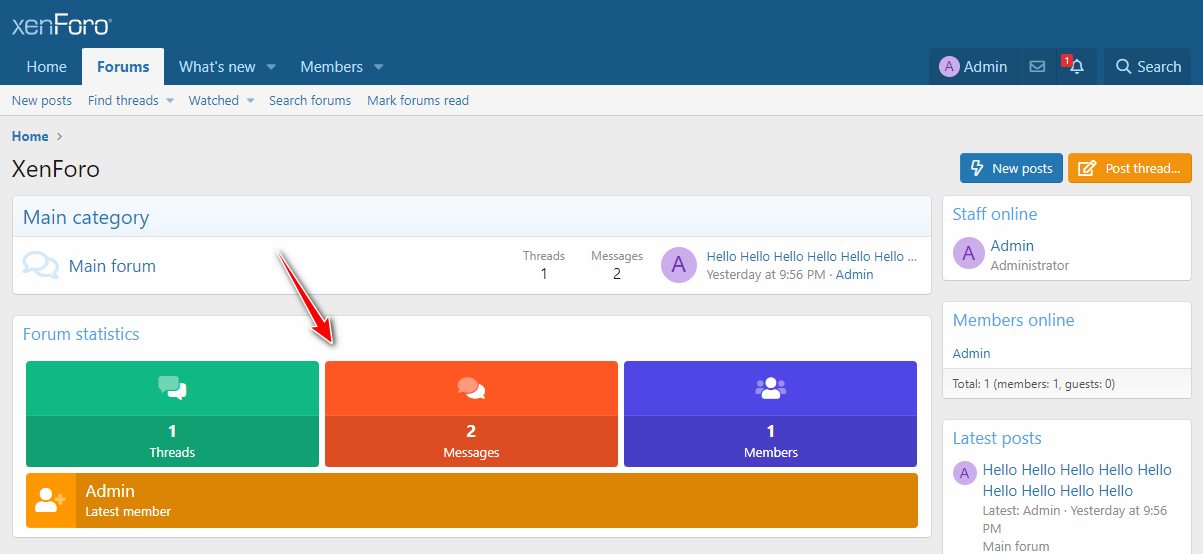Viewport: 1203px width, 554px height.
Task: Switch to the Home tab
Action: 46,67
